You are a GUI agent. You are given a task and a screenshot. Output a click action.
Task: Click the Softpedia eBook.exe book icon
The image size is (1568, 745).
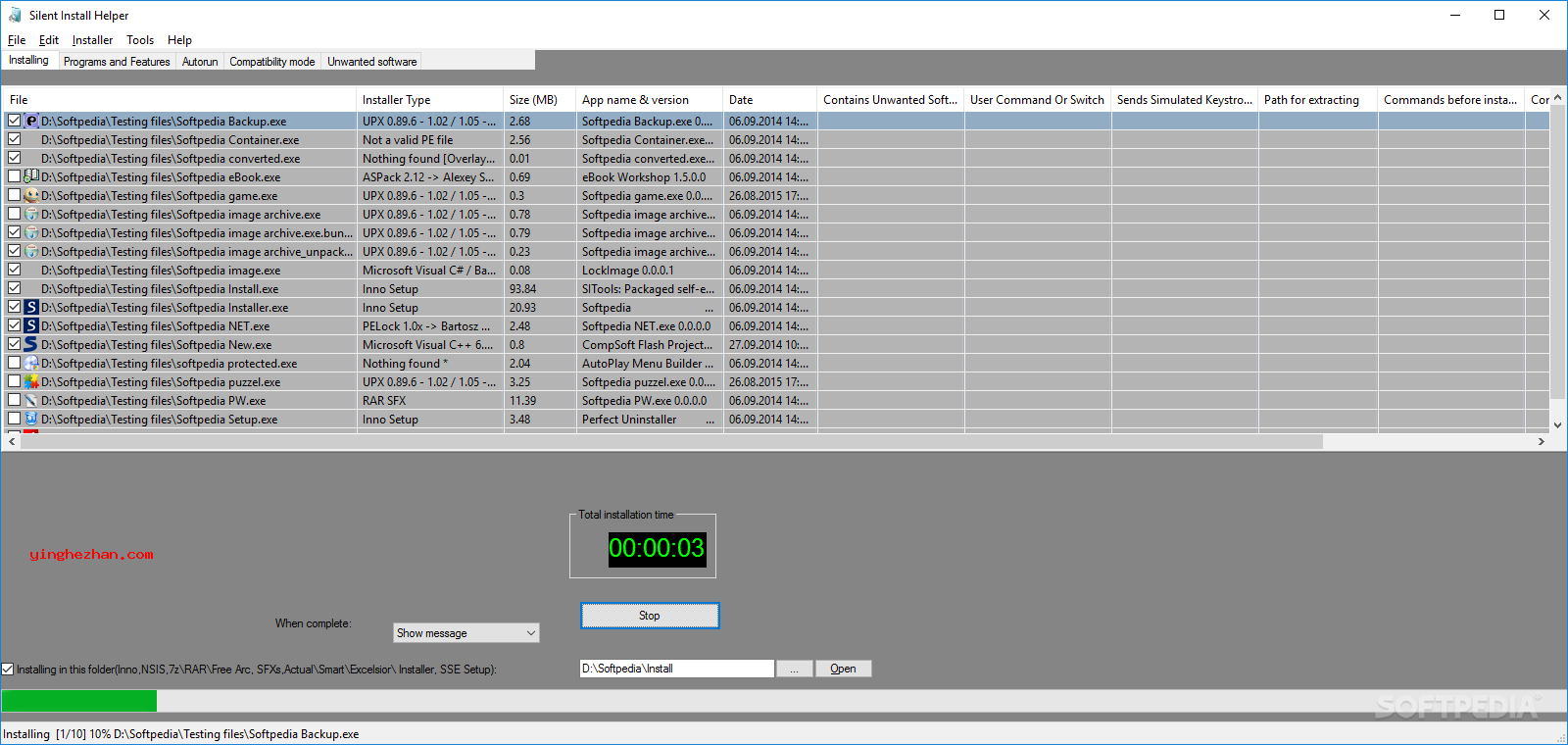pyautogui.click(x=31, y=177)
